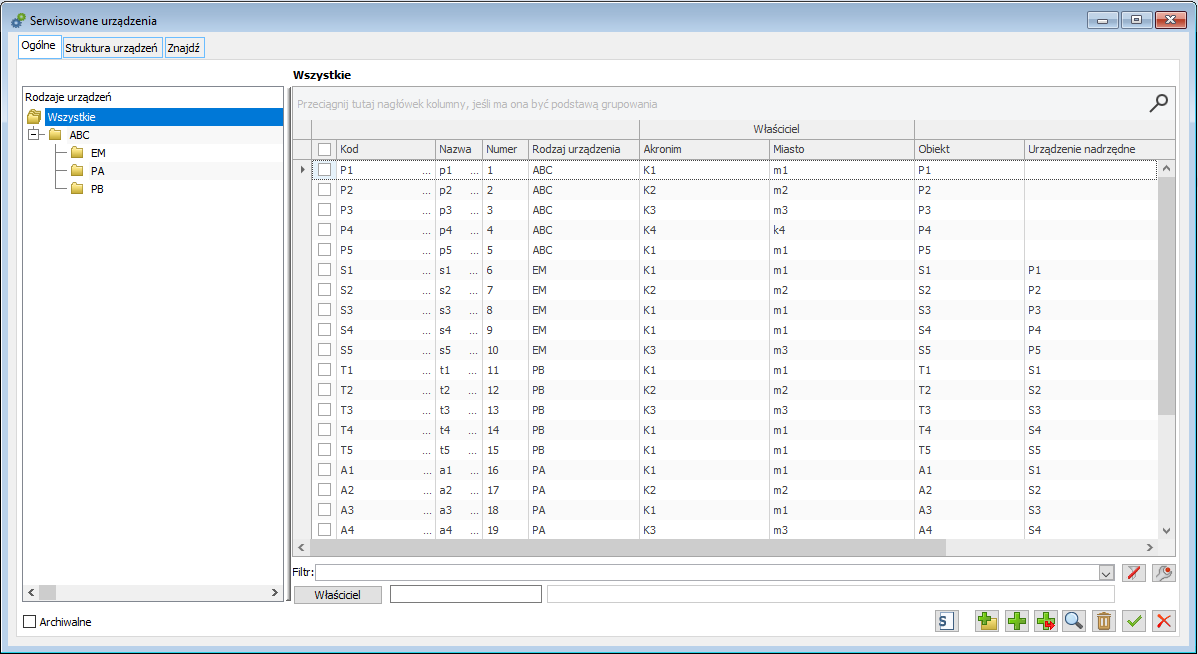Click the PA folder icon
This screenshot has height=654, width=1198.
[x=77, y=171]
